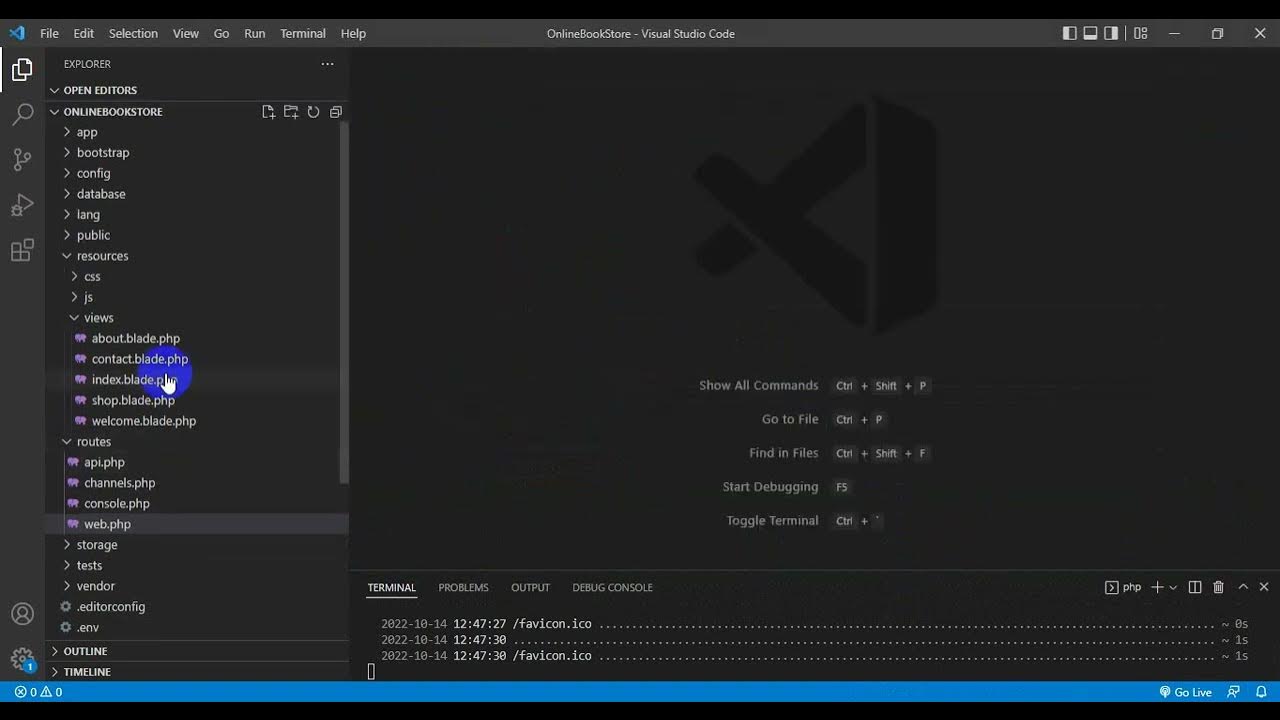1280x720 pixels.
Task: Open the View menu
Action: (x=186, y=33)
